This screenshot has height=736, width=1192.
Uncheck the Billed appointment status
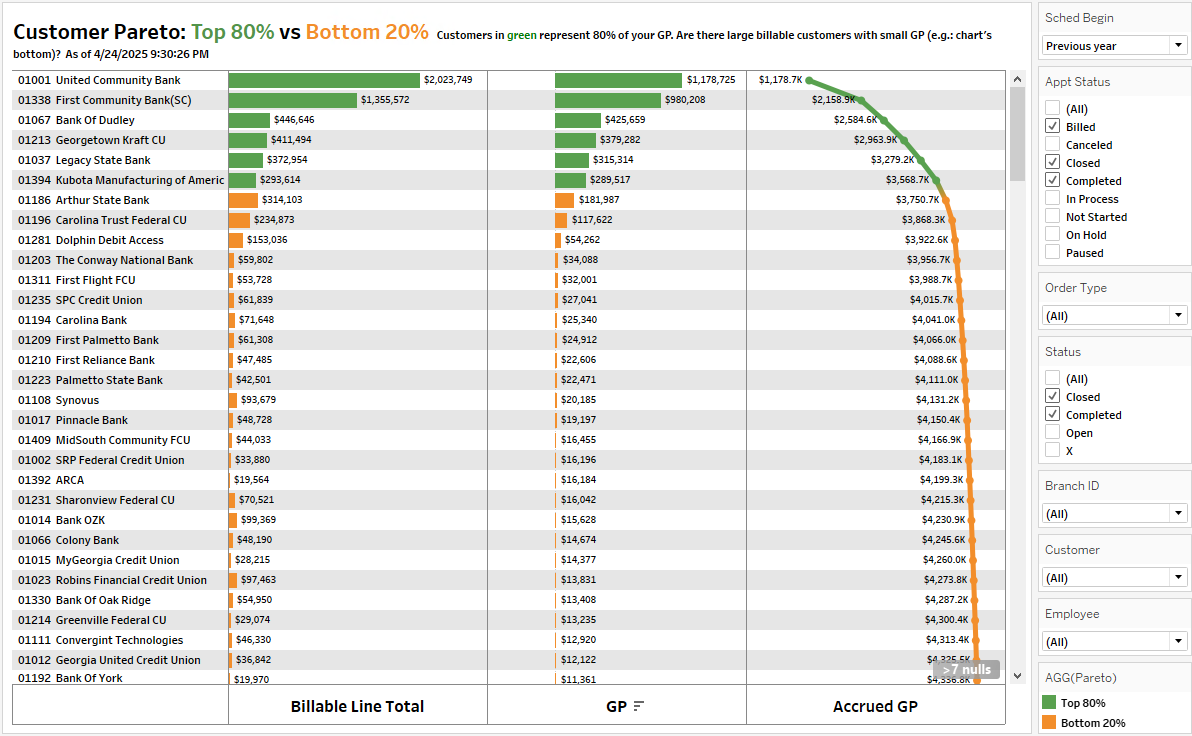click(1053, 127)
